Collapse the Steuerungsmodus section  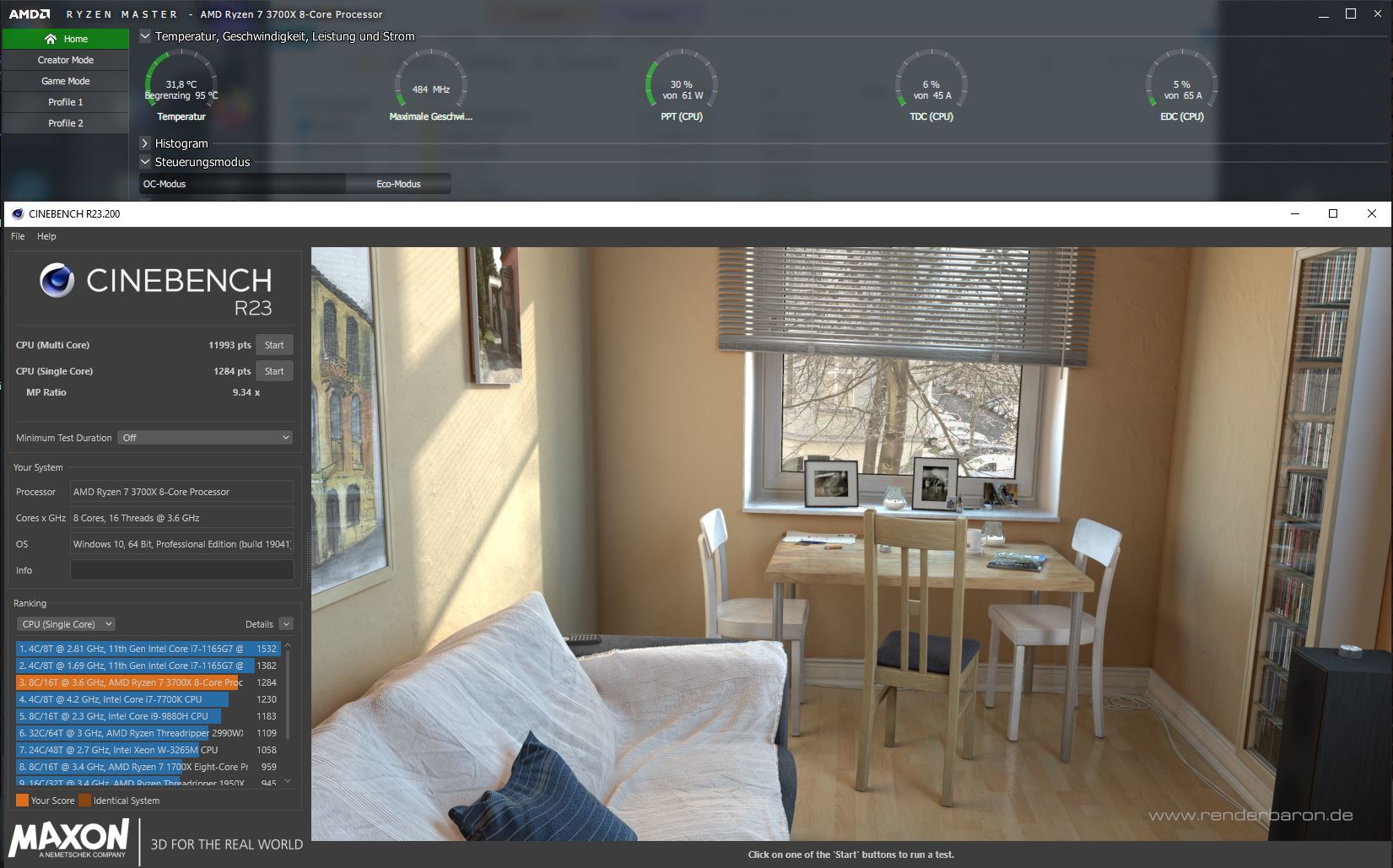[145, 162]
